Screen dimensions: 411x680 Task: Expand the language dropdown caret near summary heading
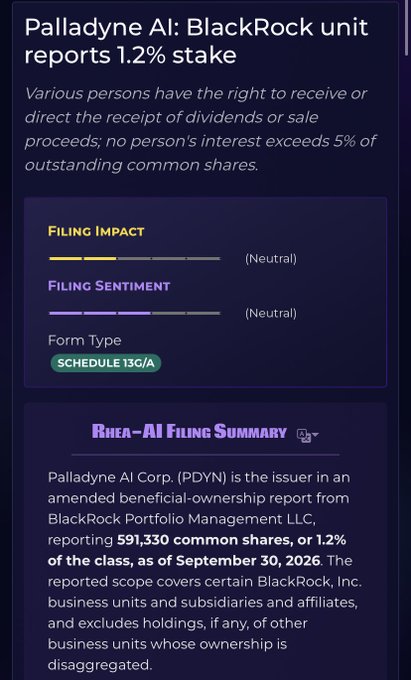point(315,435)
